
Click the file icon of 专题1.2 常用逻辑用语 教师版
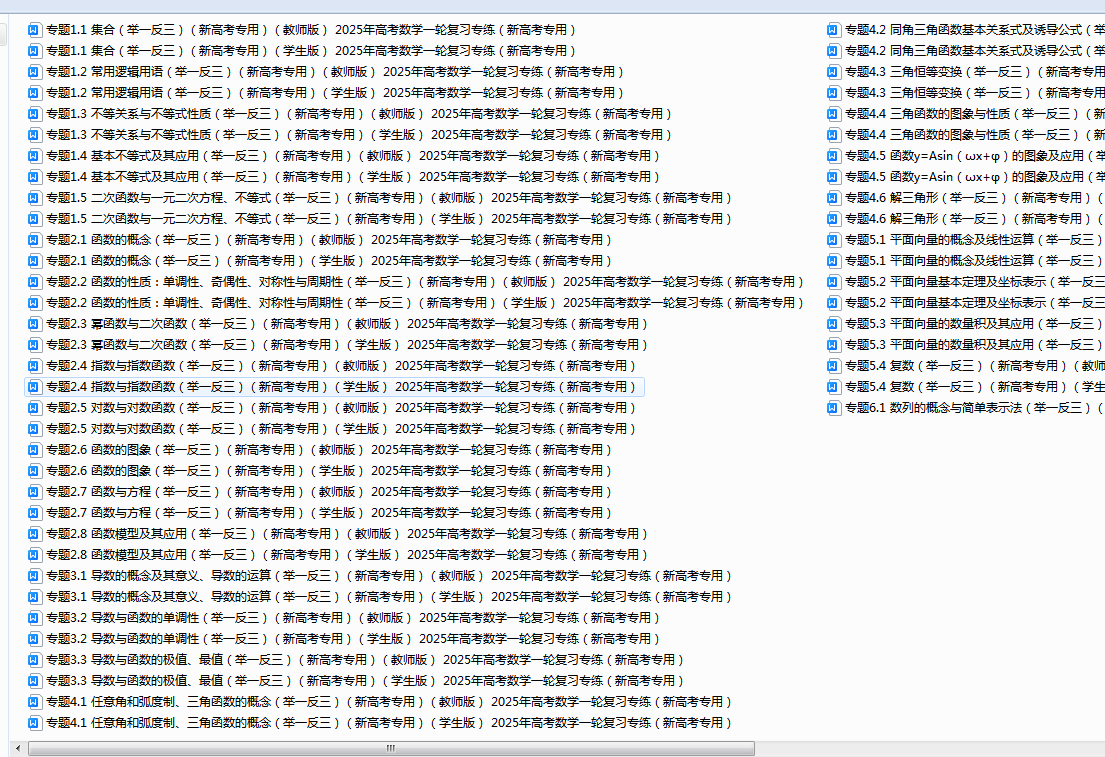click(34, 72)
